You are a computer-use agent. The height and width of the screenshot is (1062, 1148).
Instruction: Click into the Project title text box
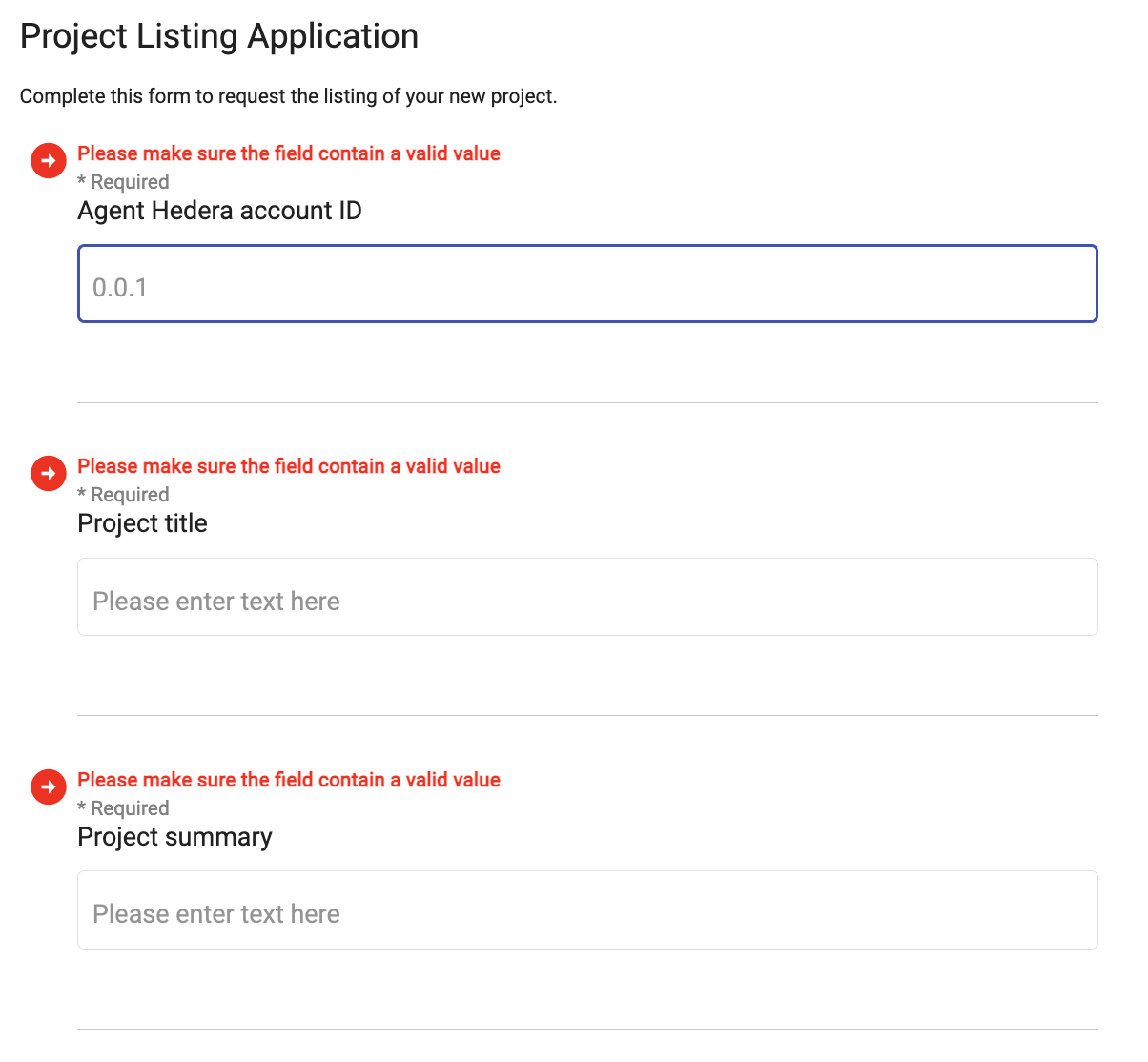point(587,598)
